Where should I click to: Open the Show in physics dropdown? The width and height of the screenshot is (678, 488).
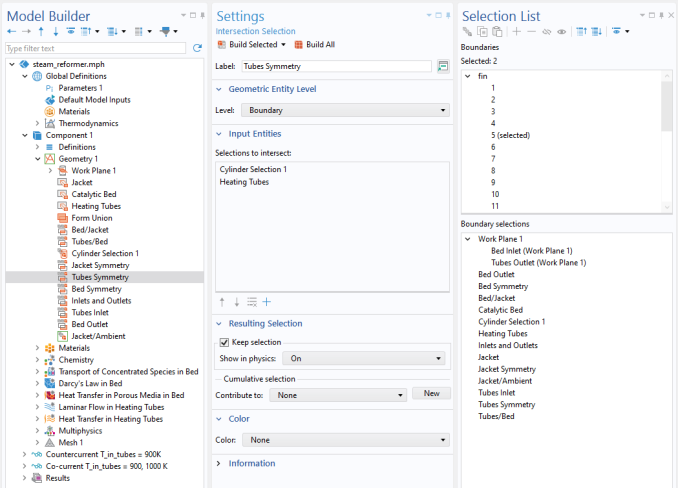[364, 358]
